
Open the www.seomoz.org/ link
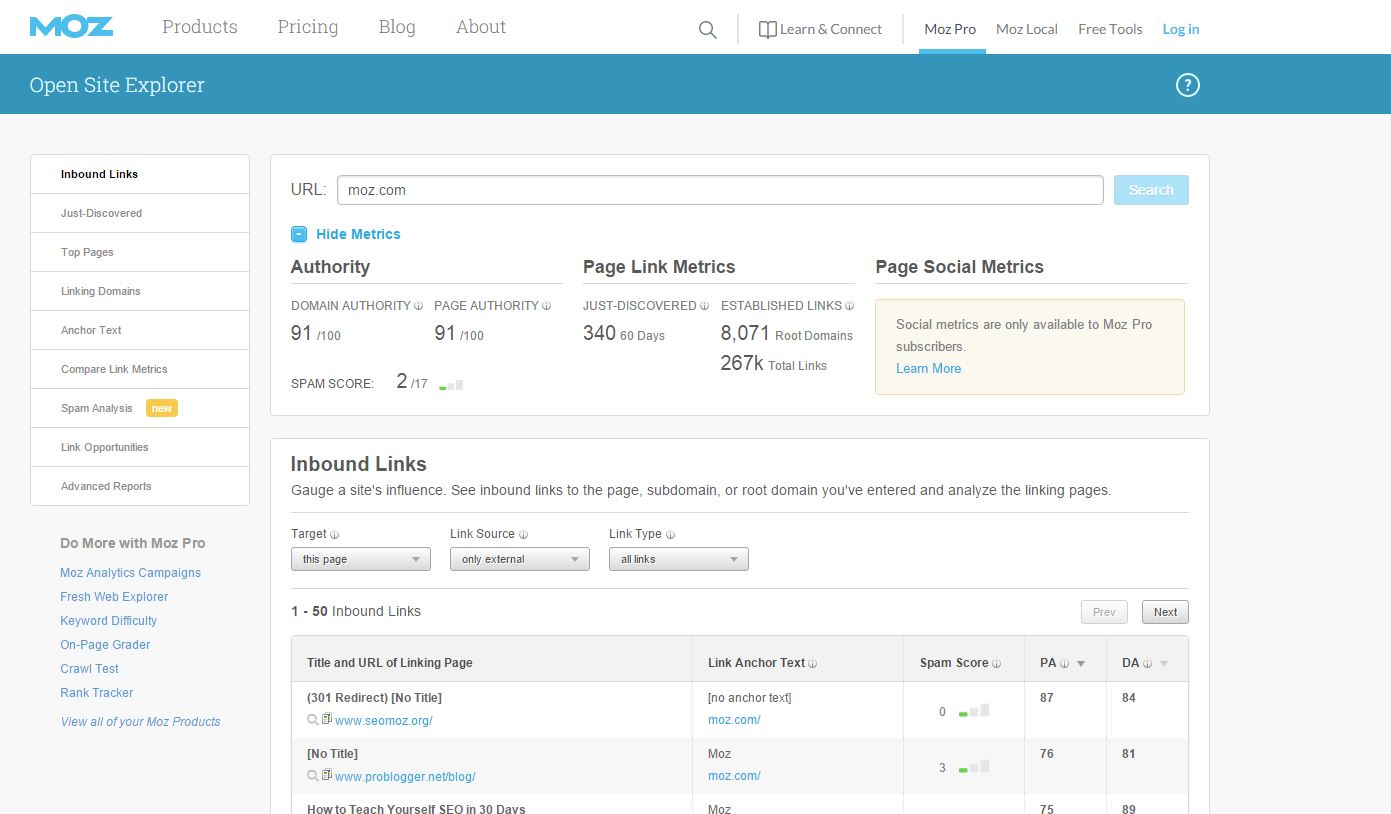pos(384,720)
